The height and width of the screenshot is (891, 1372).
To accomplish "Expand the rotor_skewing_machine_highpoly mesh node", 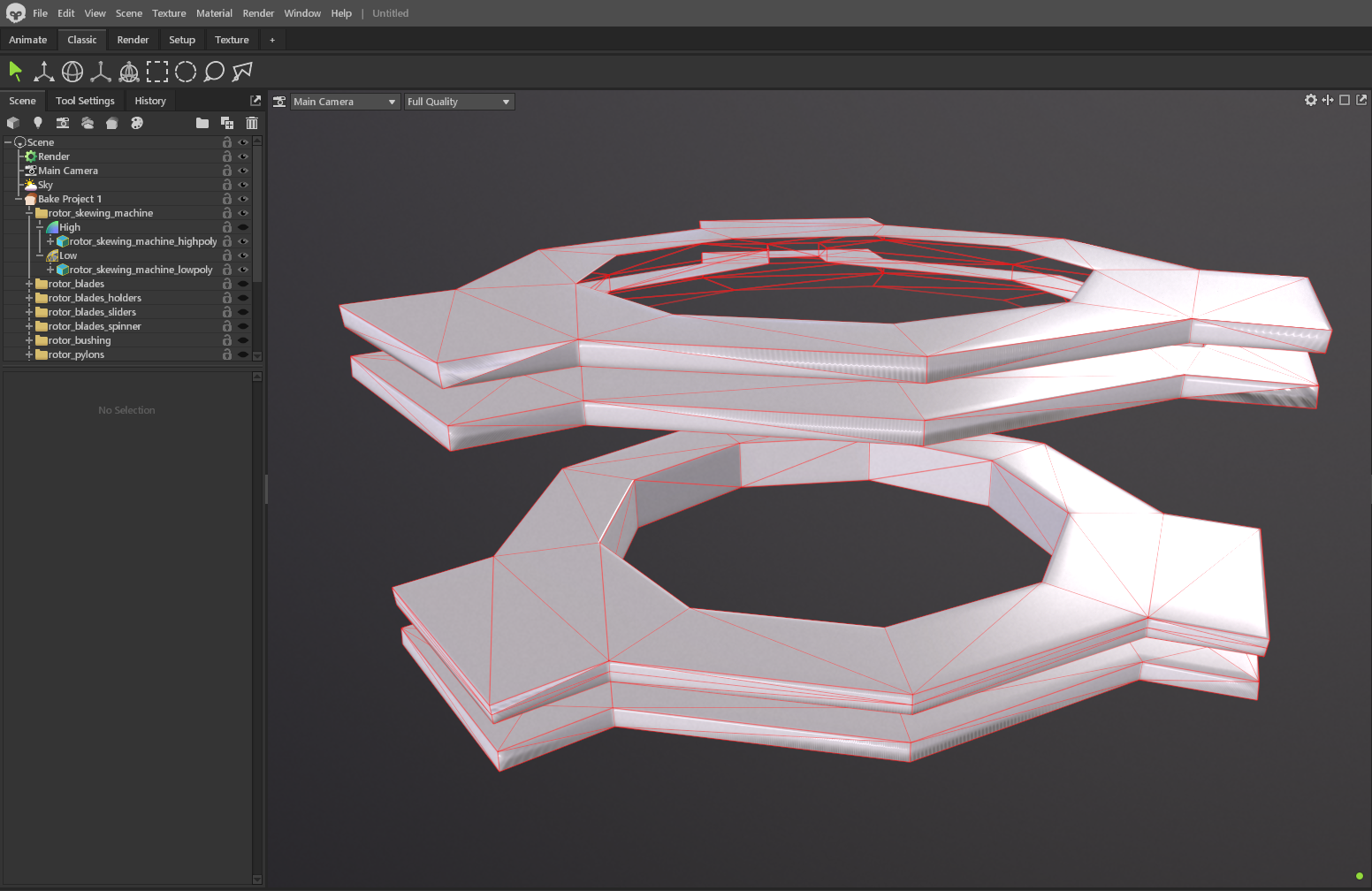I will click(50, 241).
